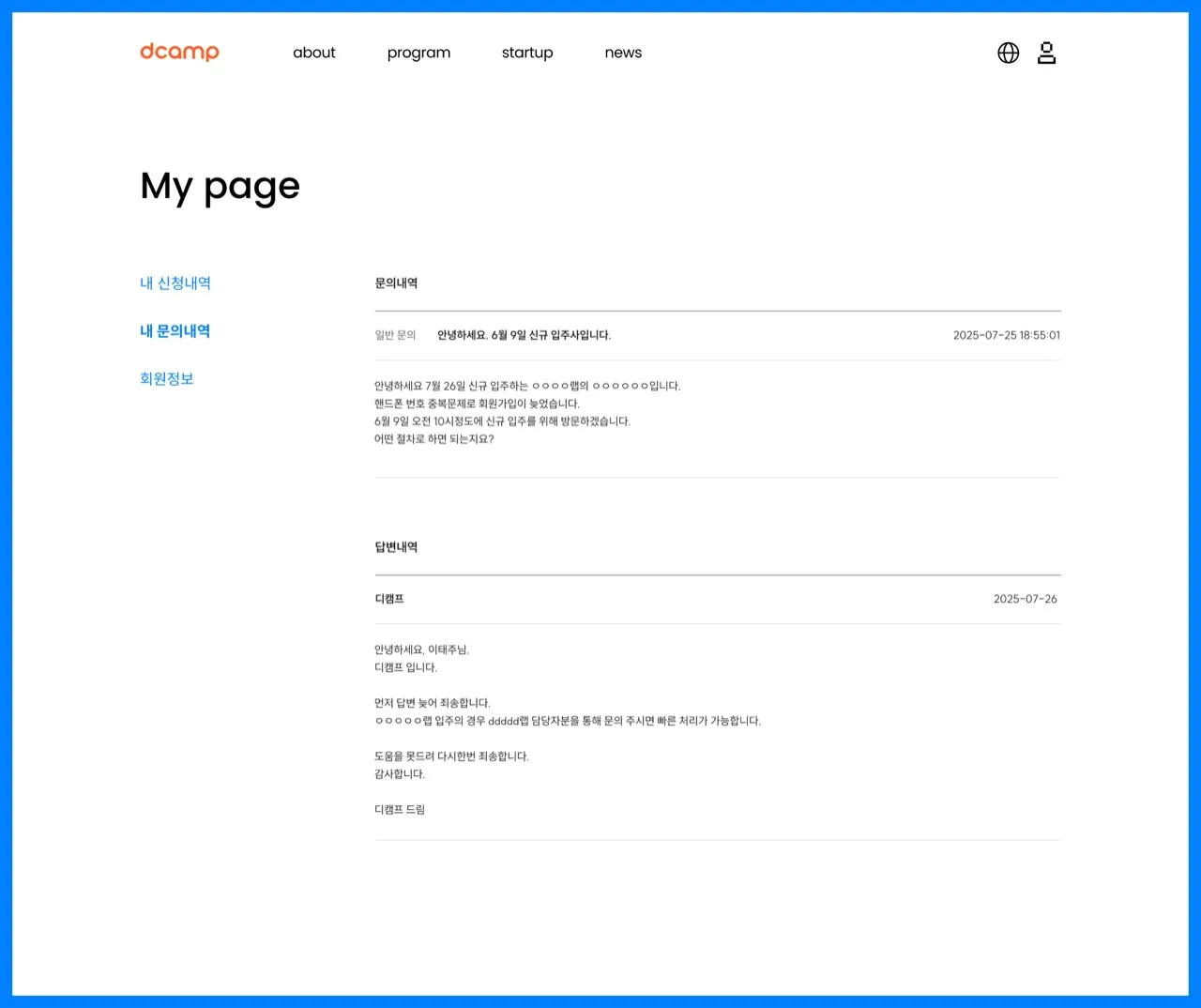Click the reply date 2025-07-26
Screen dimensions: 1201x1008
(1025, 599)
